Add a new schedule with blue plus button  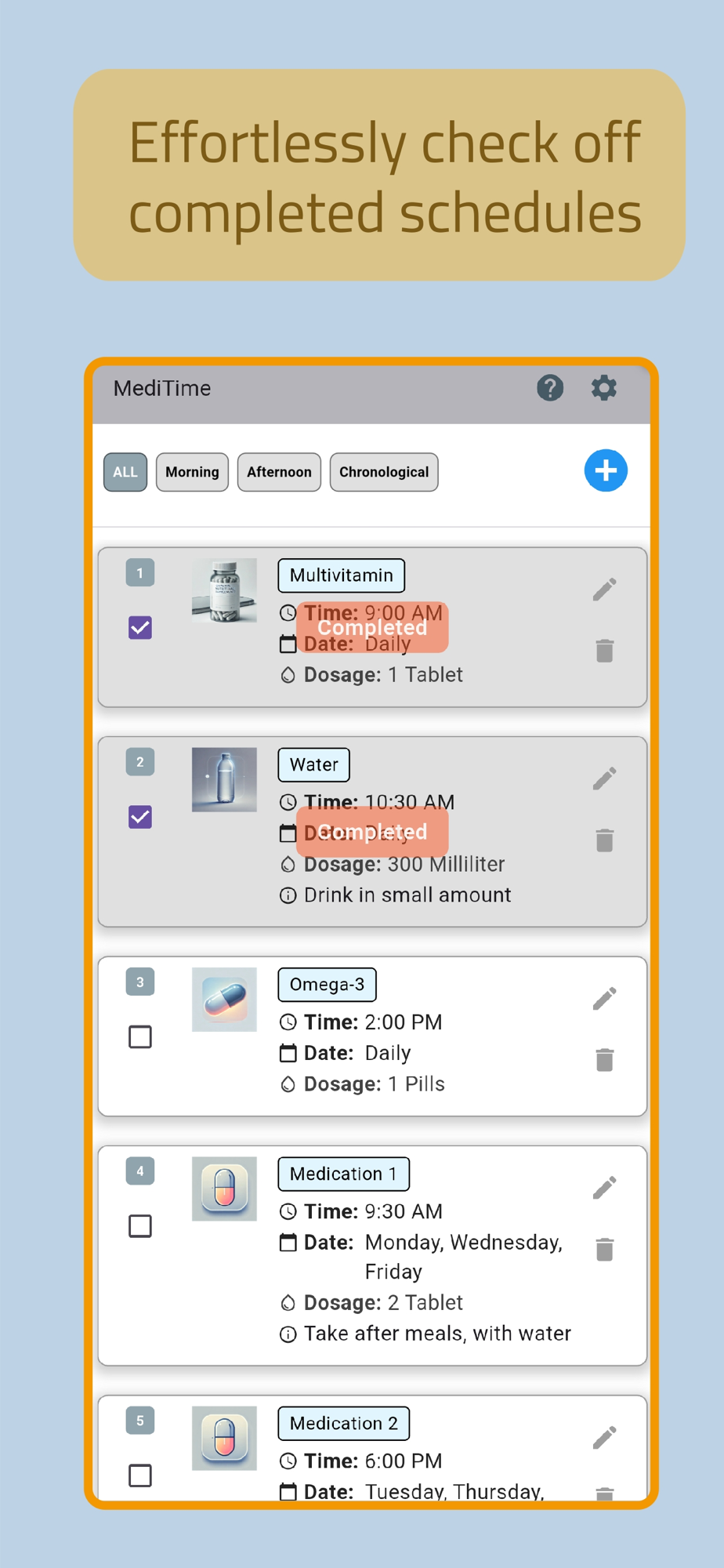(606, 470)
